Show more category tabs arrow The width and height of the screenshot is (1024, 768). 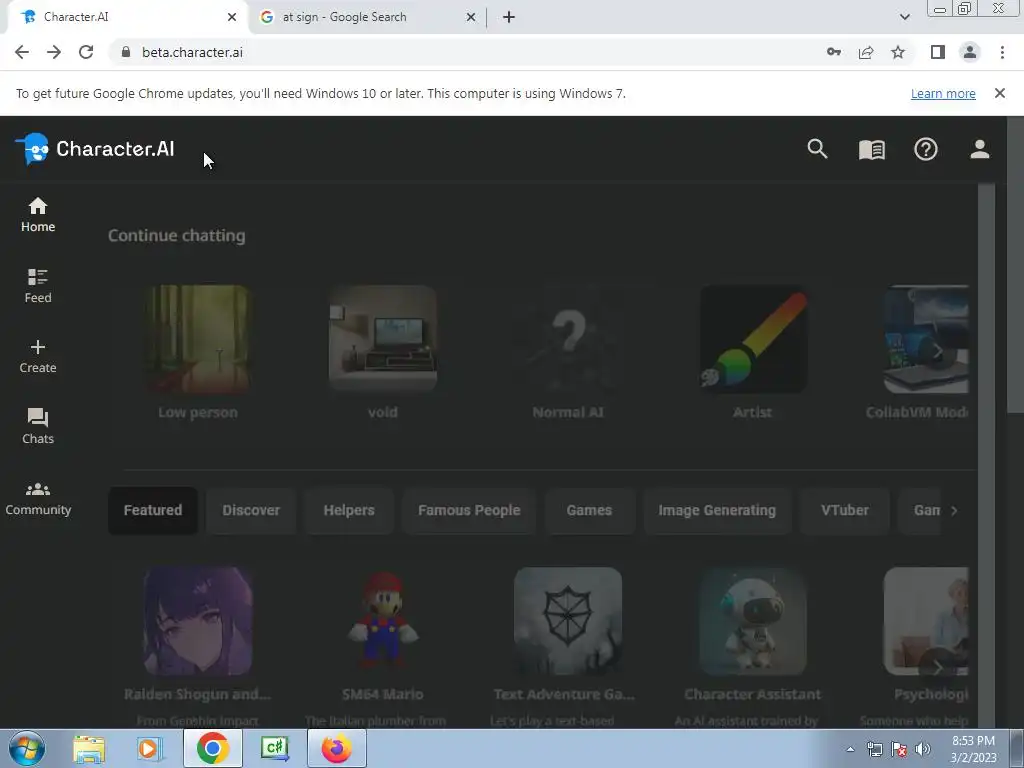[x=954, y=511]
